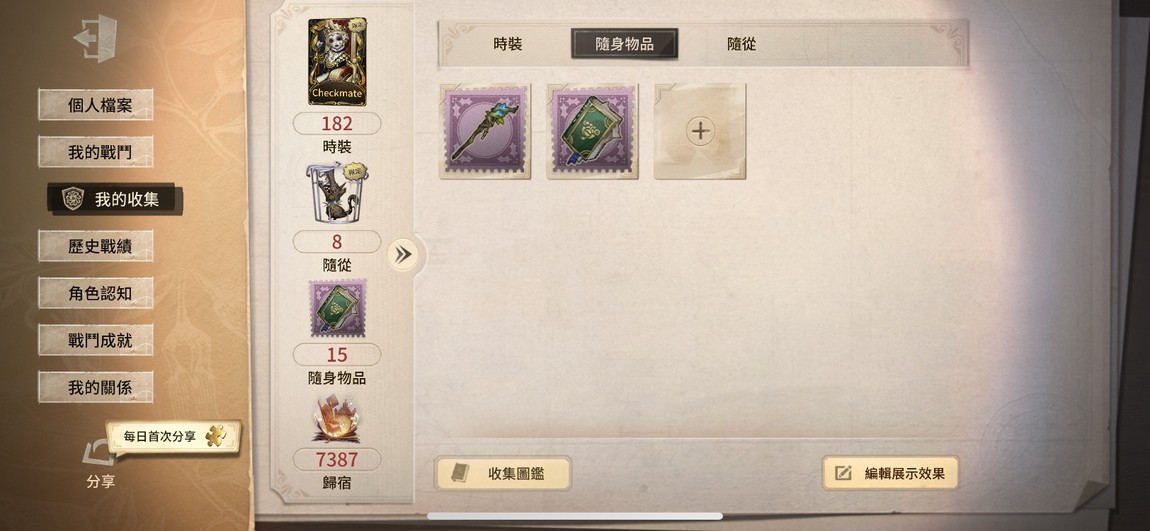
Task: Click the exit door icon
Action: click(x=95, y=37)
